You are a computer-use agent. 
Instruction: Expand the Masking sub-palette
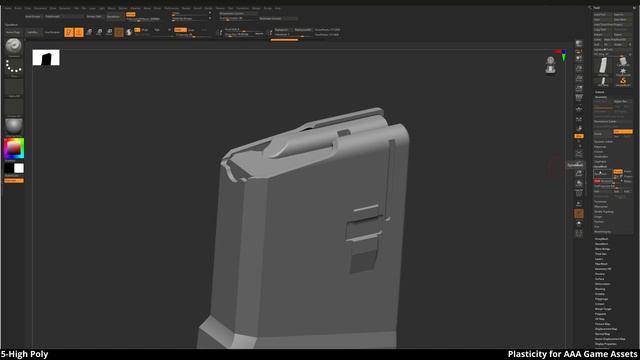coord(600,289)
